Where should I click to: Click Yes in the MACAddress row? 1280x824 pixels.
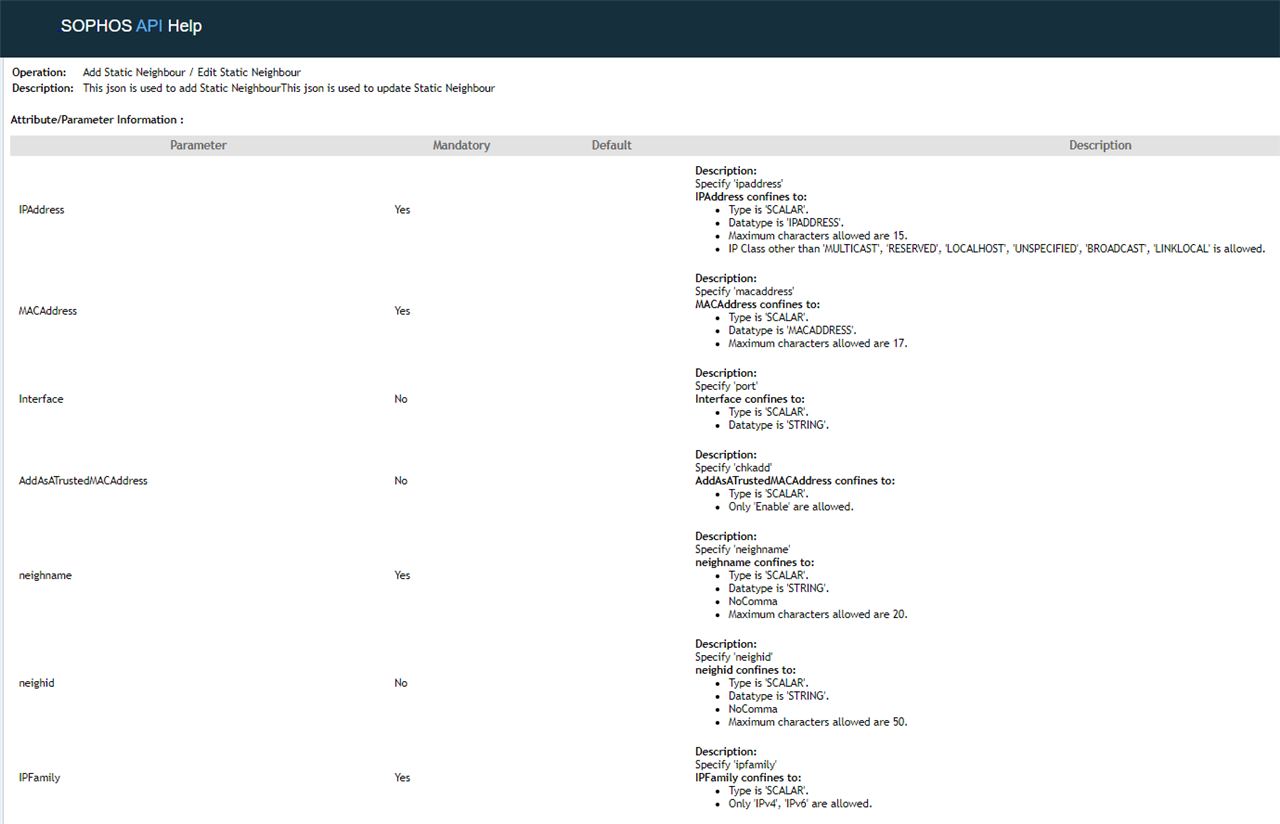point(402,311)
